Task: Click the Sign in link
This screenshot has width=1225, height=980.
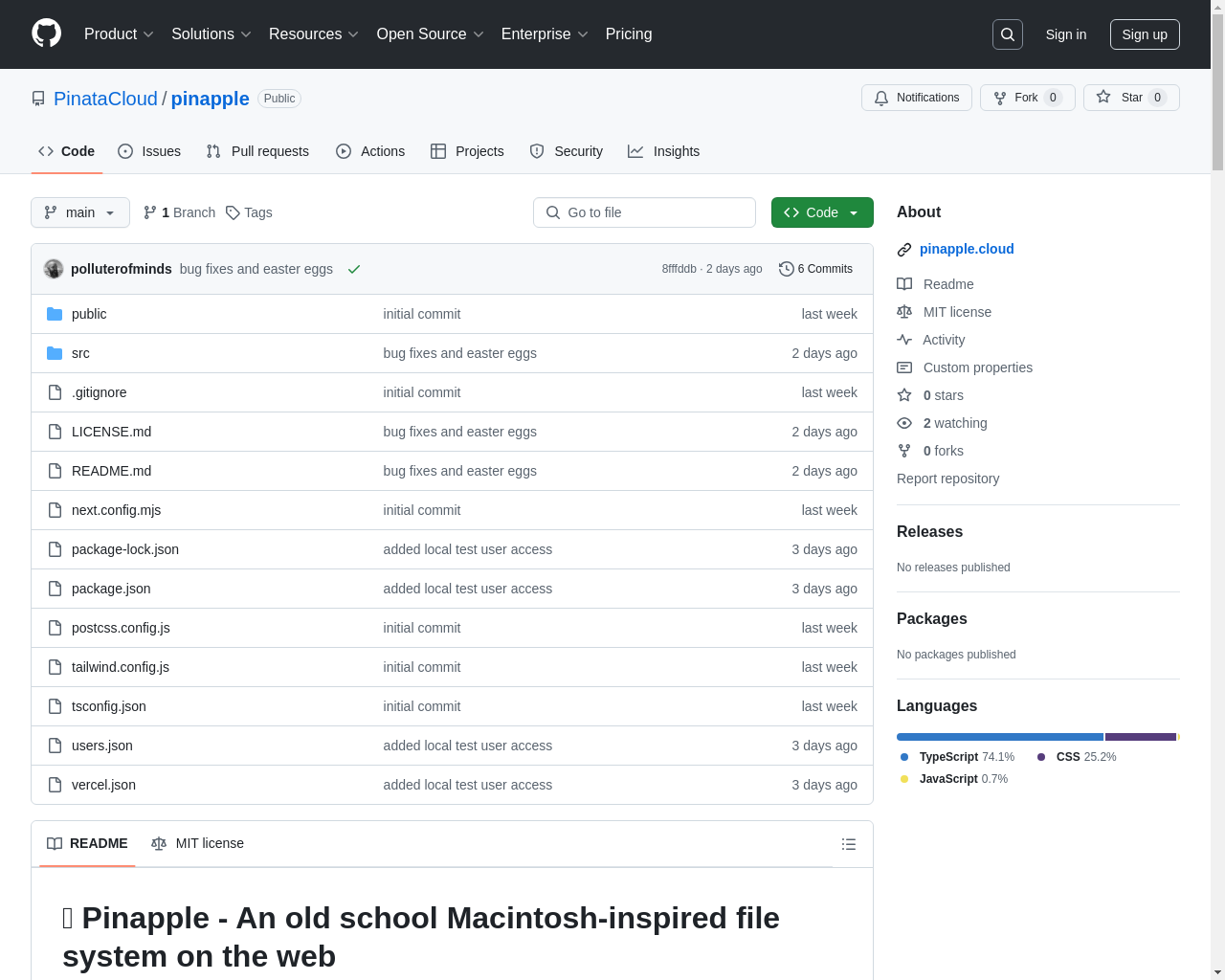Action: (x=1066, y=34)
